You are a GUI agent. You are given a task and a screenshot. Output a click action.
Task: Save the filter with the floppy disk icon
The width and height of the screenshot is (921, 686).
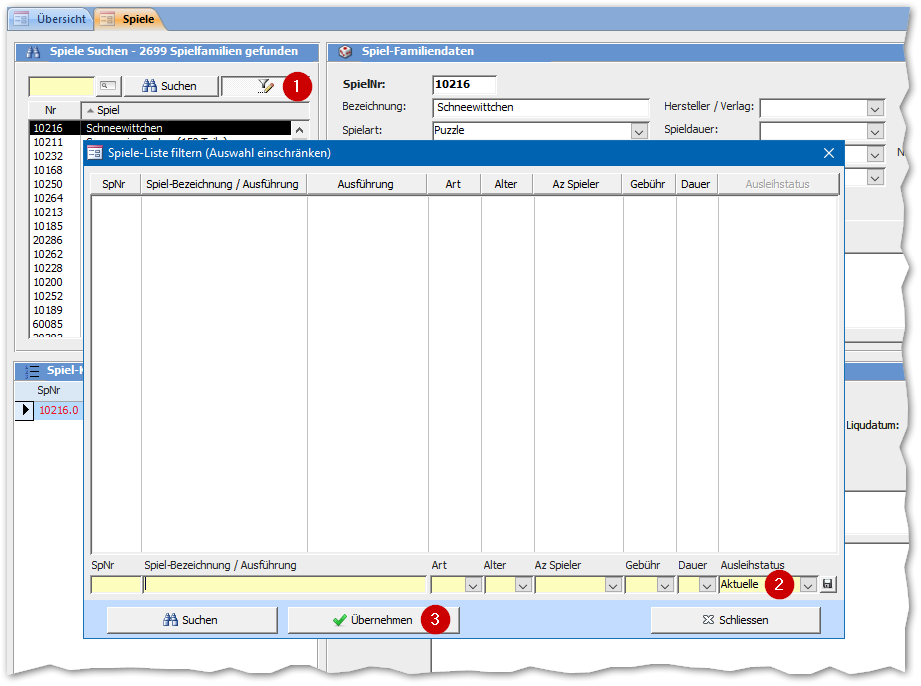point(828,584)
